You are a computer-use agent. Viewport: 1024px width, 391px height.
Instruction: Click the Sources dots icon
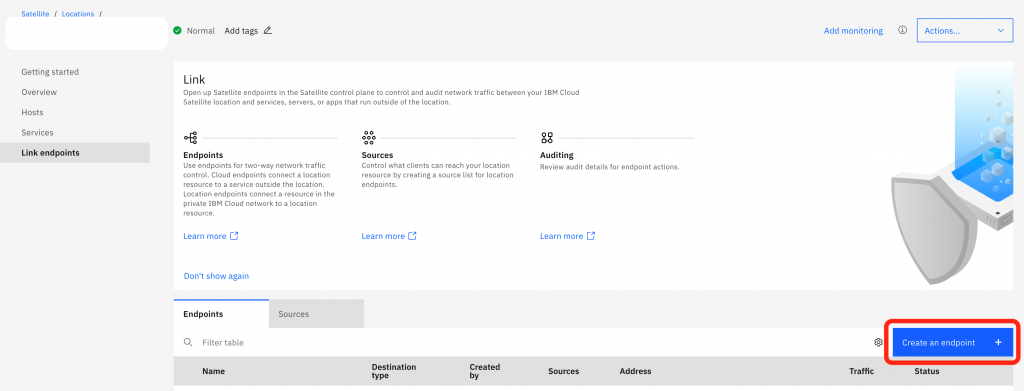(368, 138)
